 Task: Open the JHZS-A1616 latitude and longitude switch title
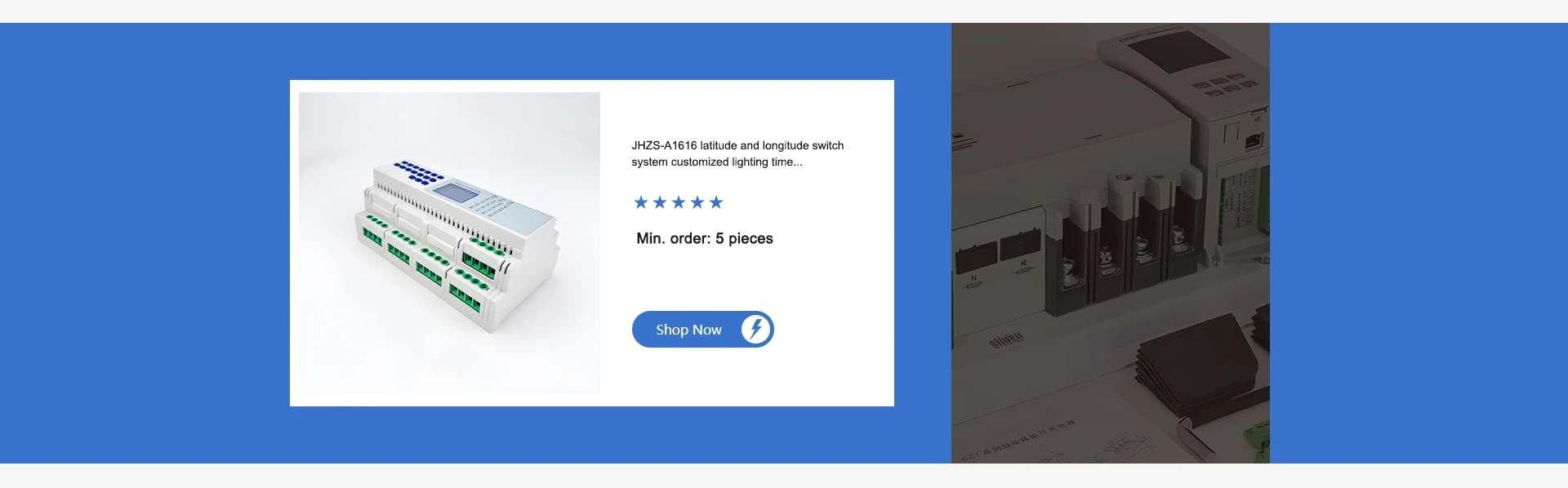pyautogui.click(x=737, y=153)
